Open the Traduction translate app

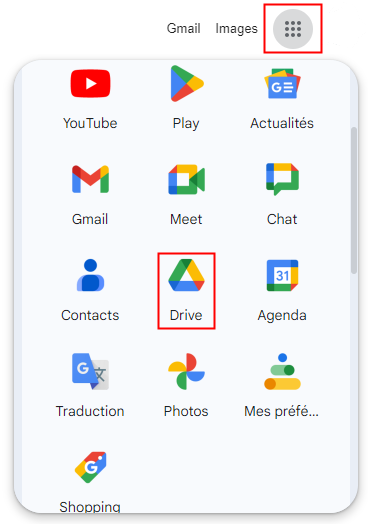[x=90, y=386]
